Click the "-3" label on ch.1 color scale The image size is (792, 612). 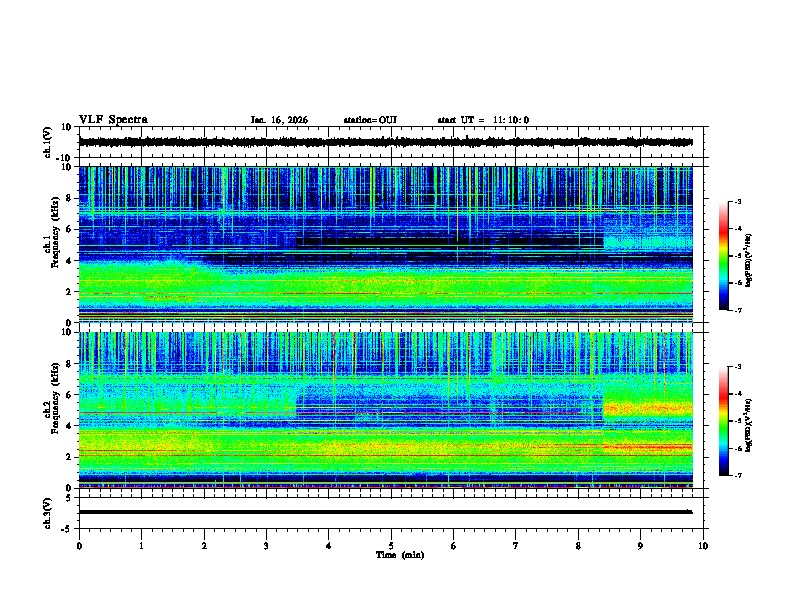[x=738, y=201]
